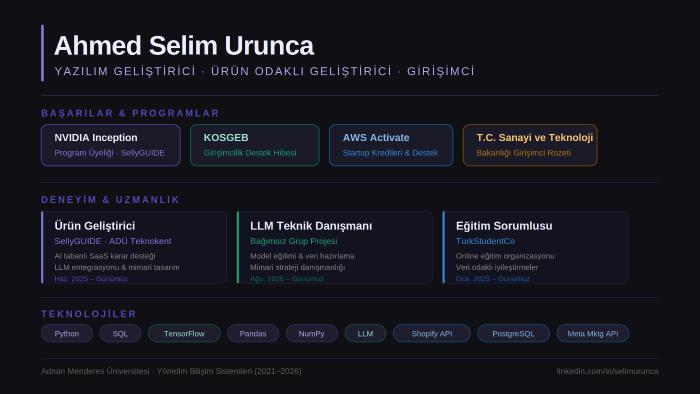The width and height of the screenshot is (700, 394).
Task: Click 'Girişimcilik Destek Hibesi' text
Action: pos(250,153)
